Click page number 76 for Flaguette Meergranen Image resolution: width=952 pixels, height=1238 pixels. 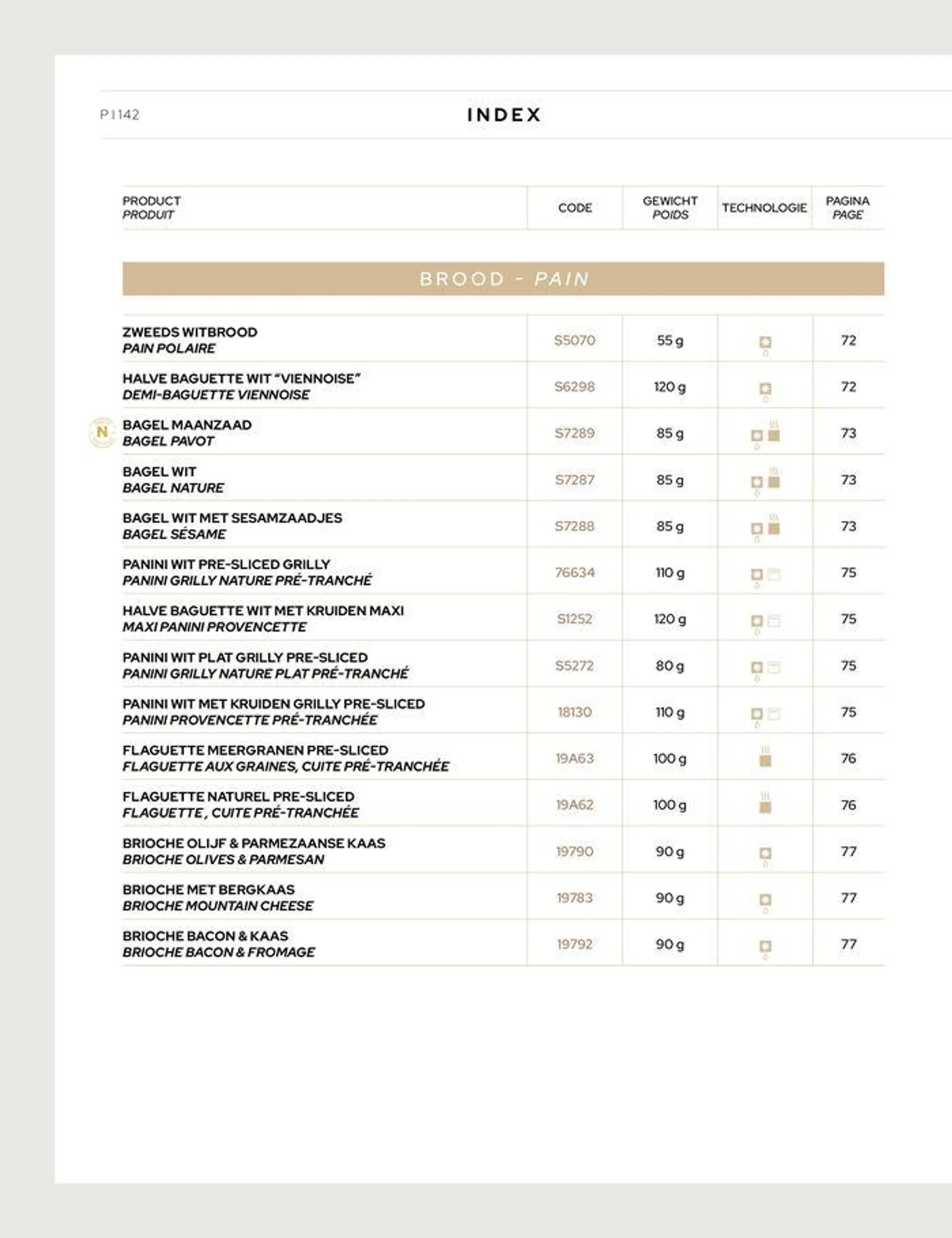tap(848, 758)
